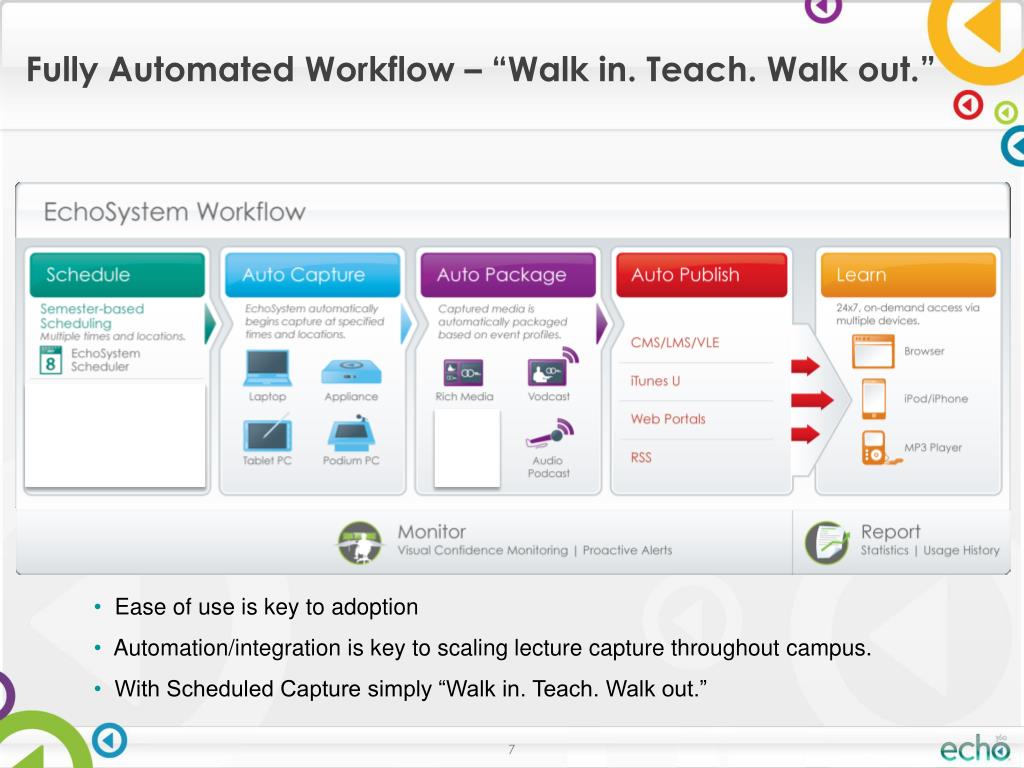Click the "Audio Podcast" text label
This screenshot has height=768, width=1024.
(549, 467)
